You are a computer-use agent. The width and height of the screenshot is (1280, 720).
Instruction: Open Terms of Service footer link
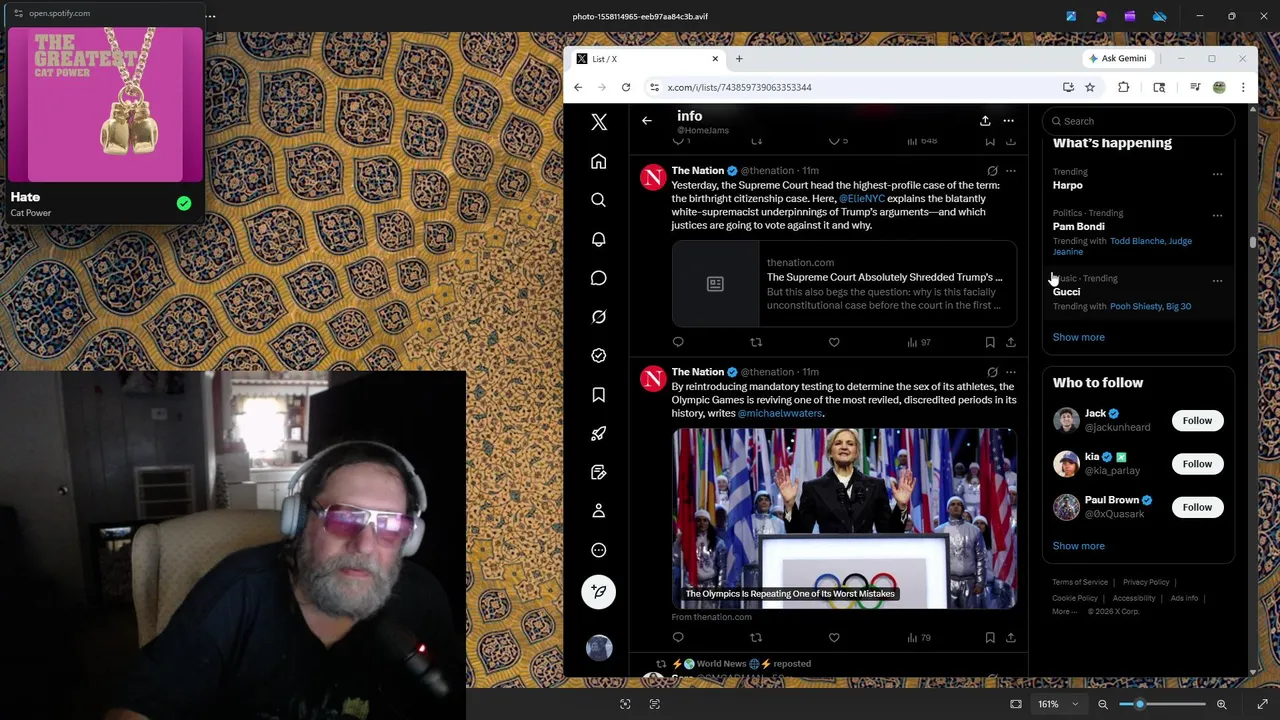pos(1080,582)
